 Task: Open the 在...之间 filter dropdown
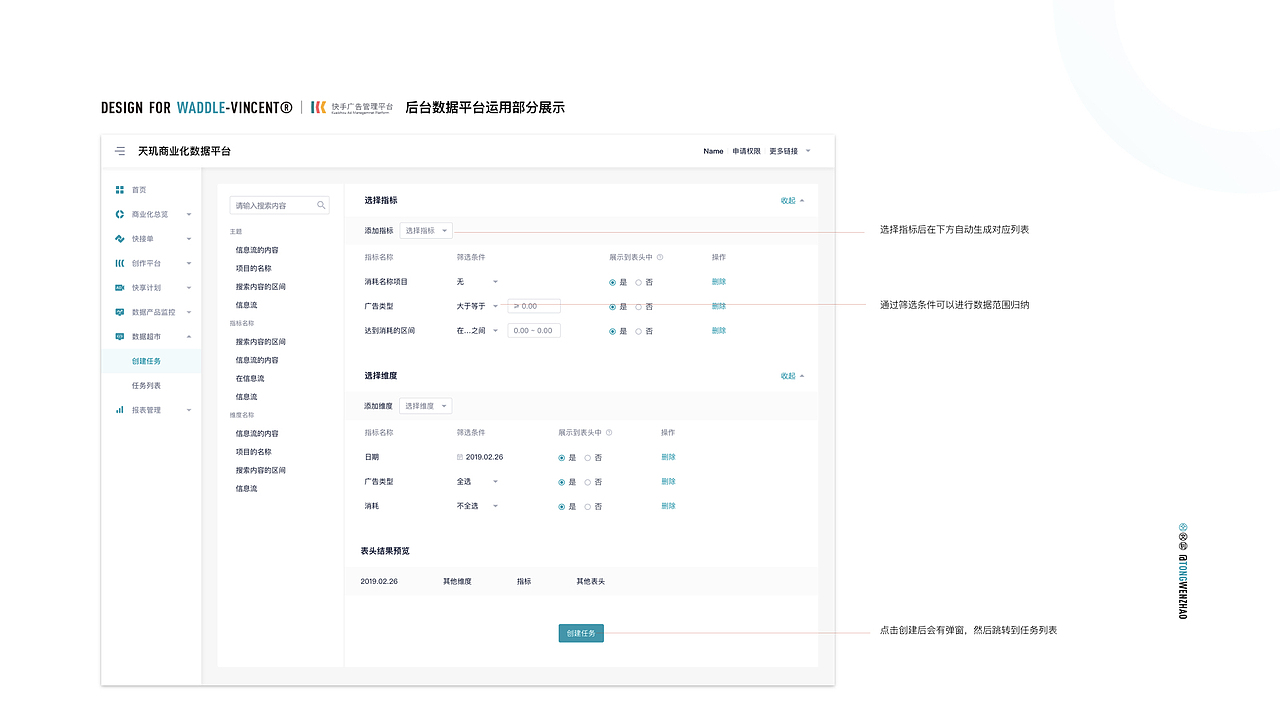pyautogui.click(x=477, y=330)
